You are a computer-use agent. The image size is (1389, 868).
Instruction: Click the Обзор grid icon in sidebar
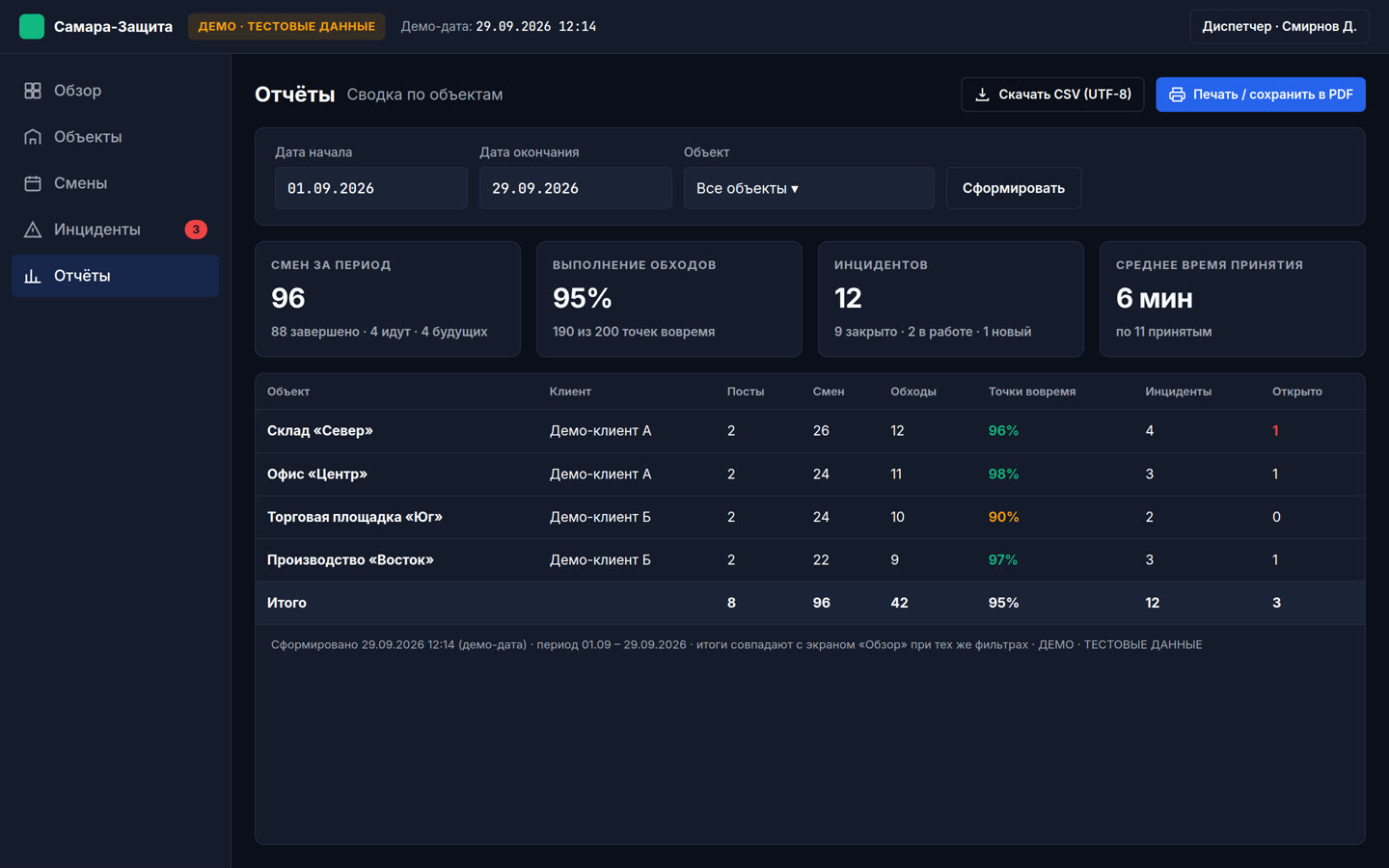coord(33,91)
